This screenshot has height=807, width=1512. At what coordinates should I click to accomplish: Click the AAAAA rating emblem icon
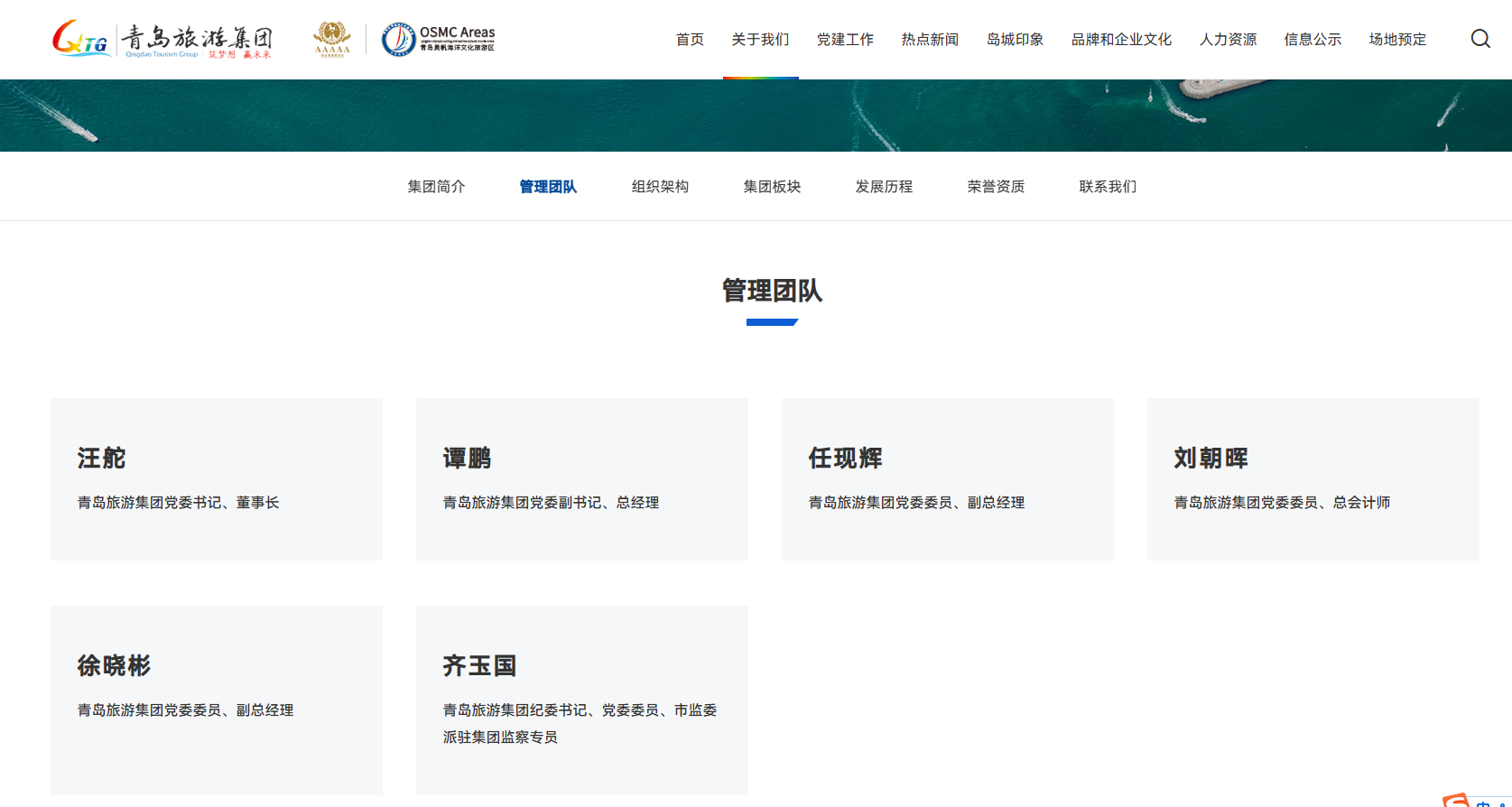[332, 39]
